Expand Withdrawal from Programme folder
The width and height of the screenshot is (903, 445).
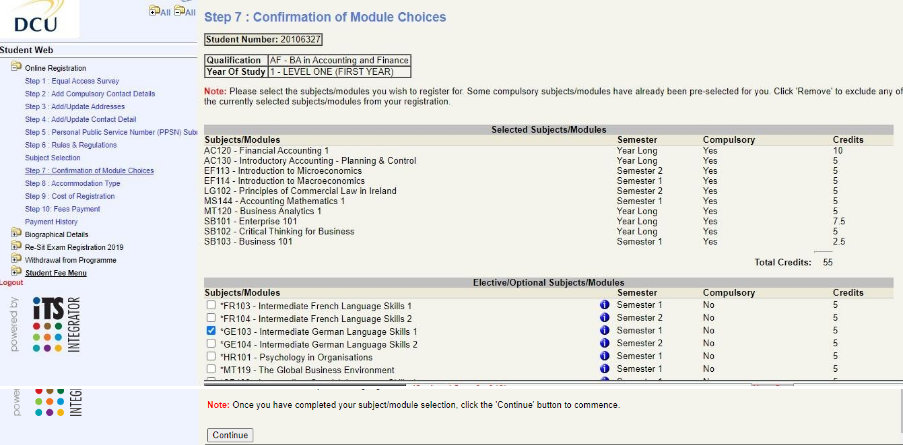tap(16, 260)
